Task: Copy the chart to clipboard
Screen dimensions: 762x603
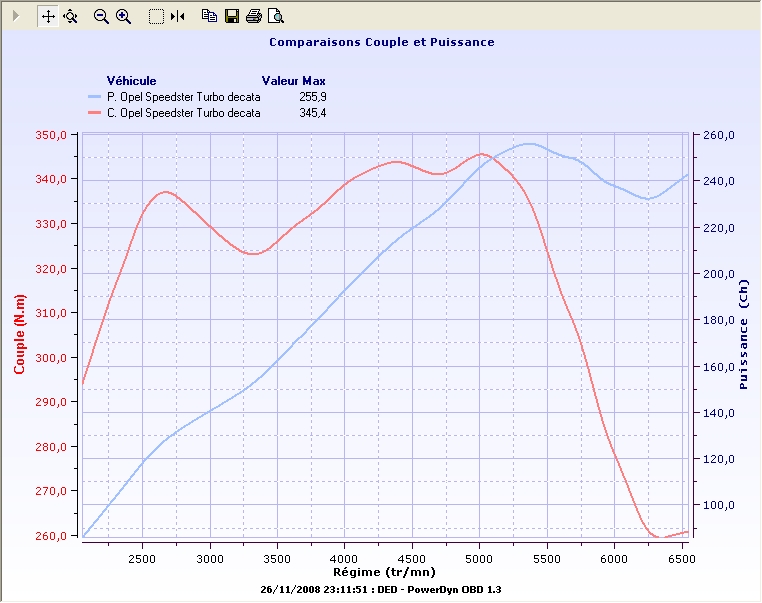Action: pyautogui.click(x=209, y=16)
